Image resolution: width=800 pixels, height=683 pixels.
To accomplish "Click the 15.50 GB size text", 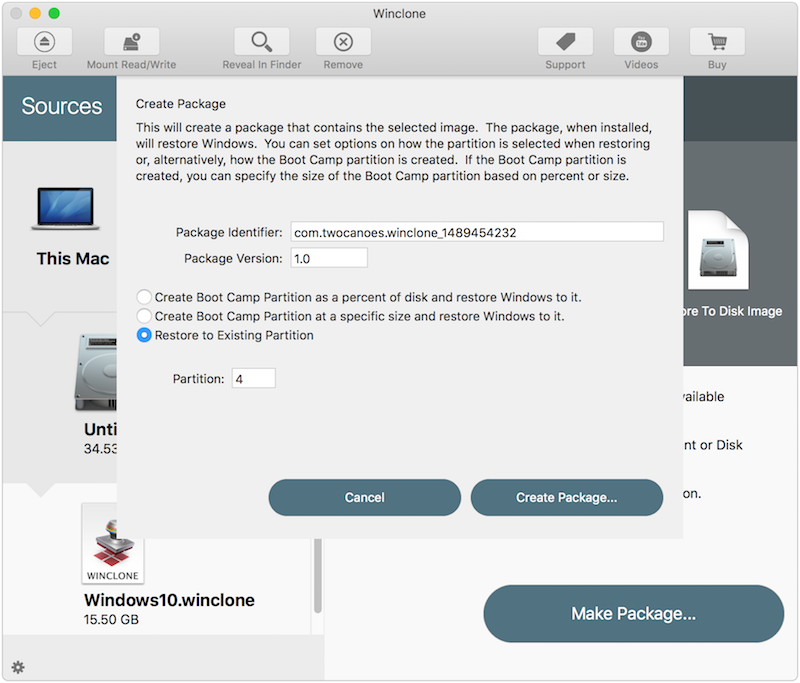I will [111, 620].
